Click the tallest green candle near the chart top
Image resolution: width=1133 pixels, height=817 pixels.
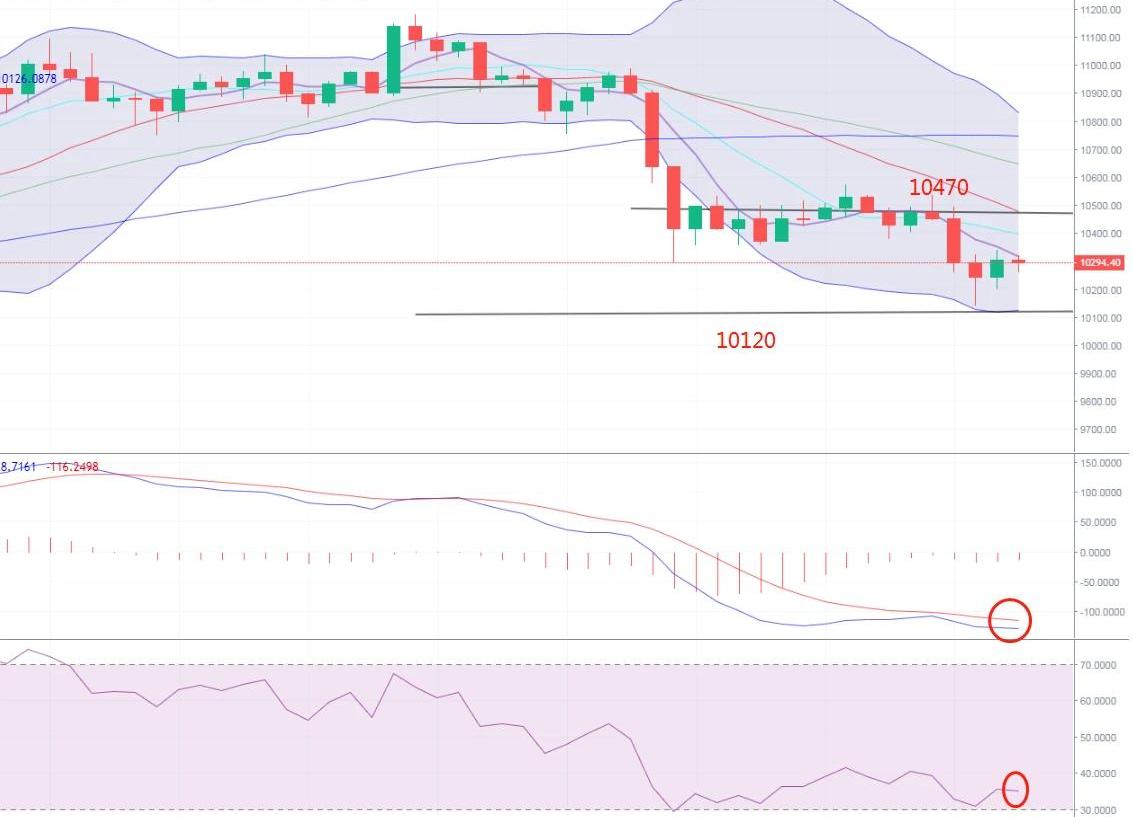[393, 59]
